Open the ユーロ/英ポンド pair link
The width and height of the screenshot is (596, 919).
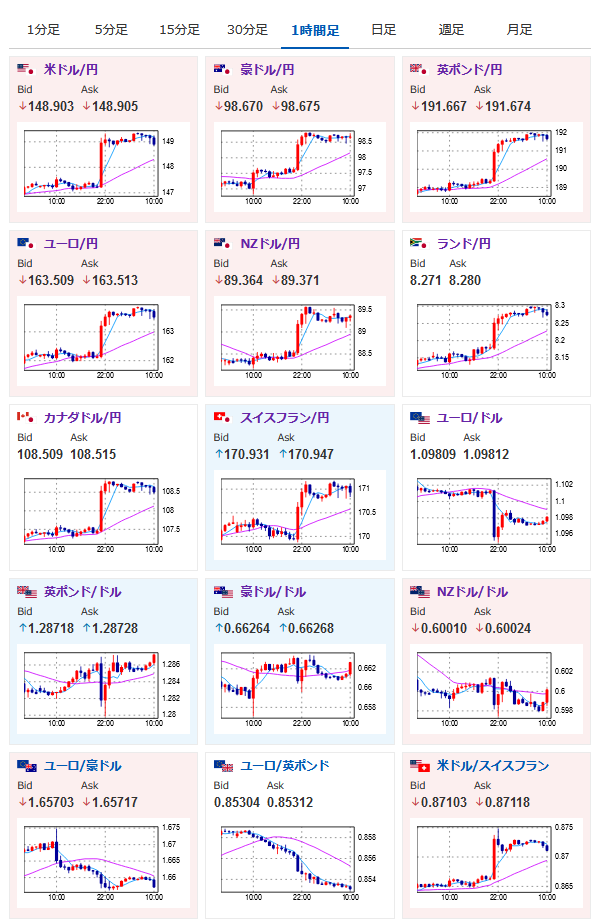pos(285,765)
